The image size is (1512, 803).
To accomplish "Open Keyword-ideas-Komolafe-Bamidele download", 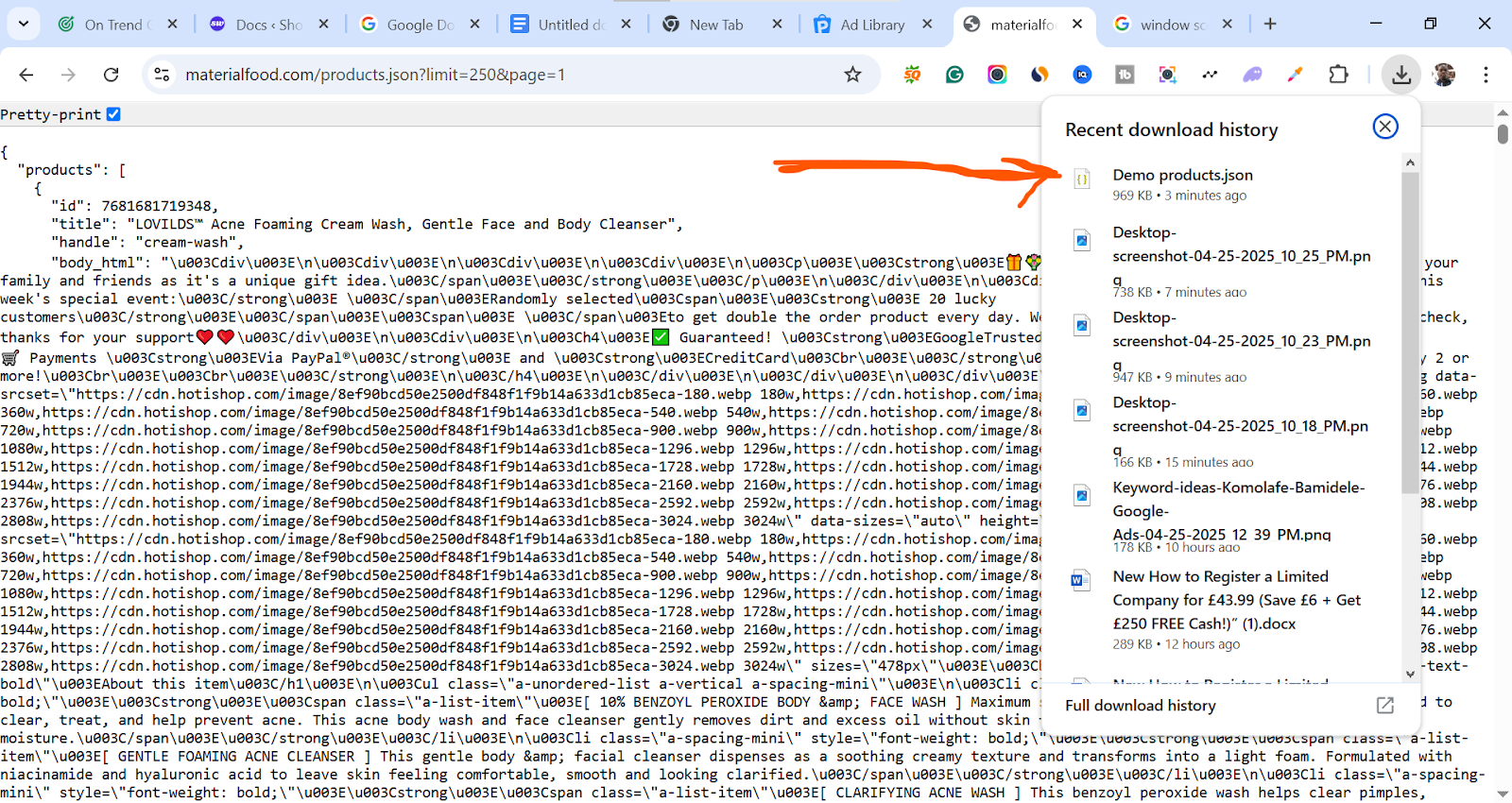I will [x=1224, y=516].
